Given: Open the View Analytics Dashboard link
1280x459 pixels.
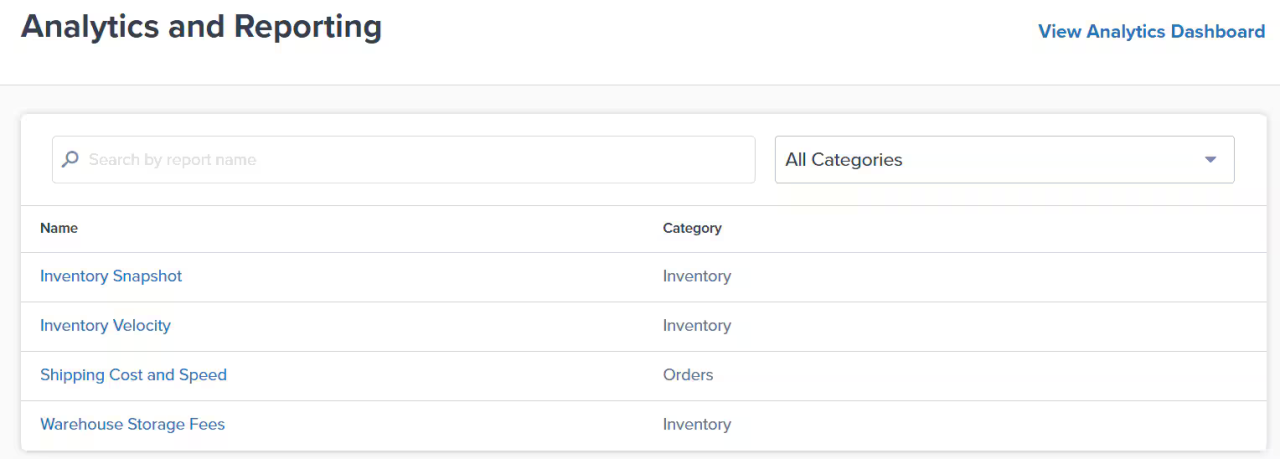Looking at the screenshot, I should point(1151,31).
